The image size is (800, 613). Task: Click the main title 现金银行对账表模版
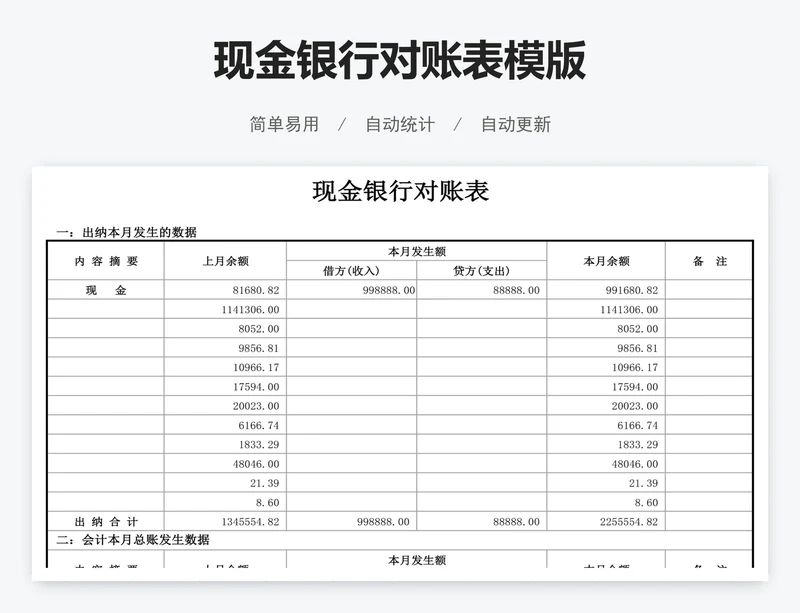[399, 61]
